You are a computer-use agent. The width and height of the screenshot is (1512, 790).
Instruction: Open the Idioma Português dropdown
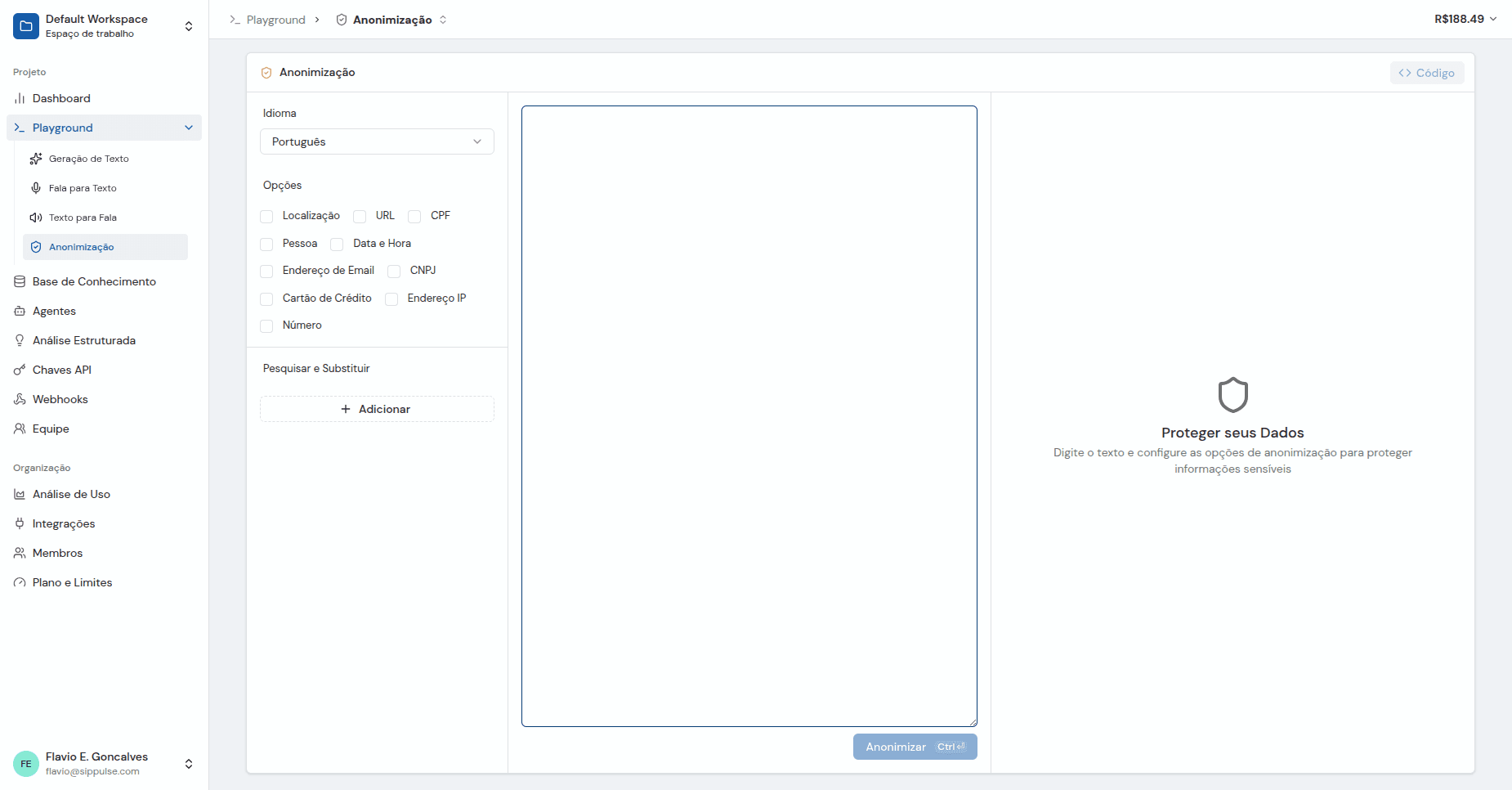tap(377, 141)
